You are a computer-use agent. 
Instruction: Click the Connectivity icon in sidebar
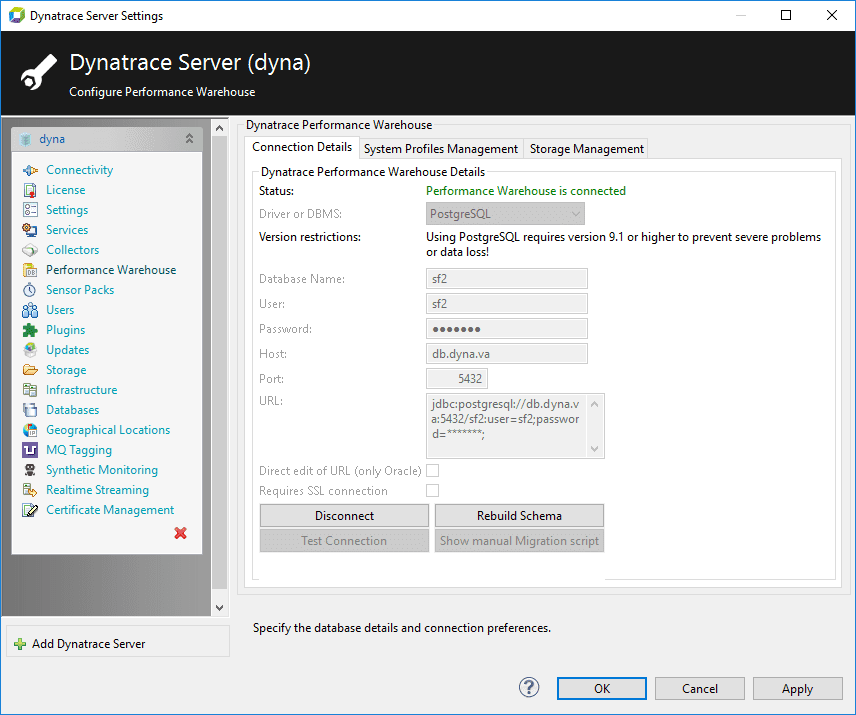[30, 170]
